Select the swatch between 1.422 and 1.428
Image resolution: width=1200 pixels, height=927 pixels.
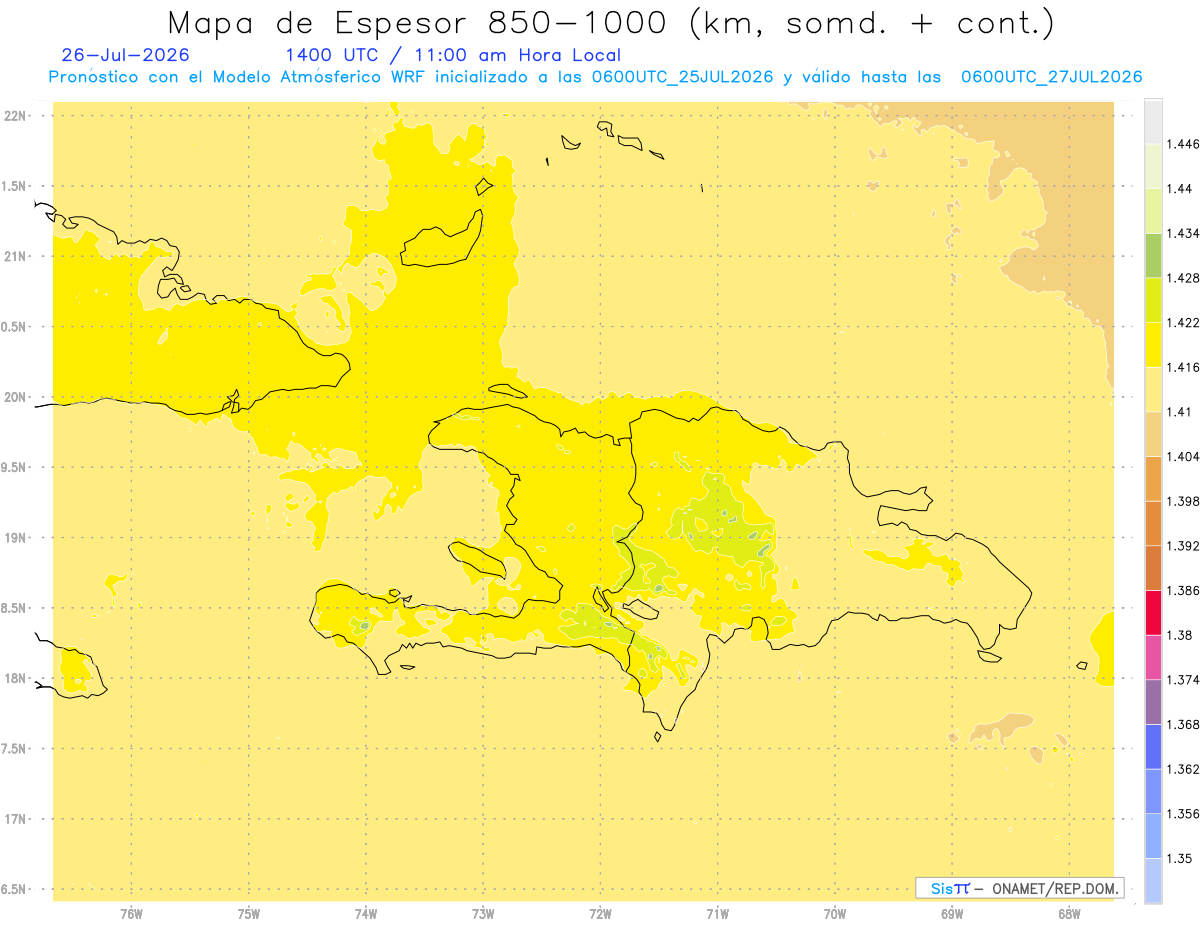click(x=1154, y=300)
